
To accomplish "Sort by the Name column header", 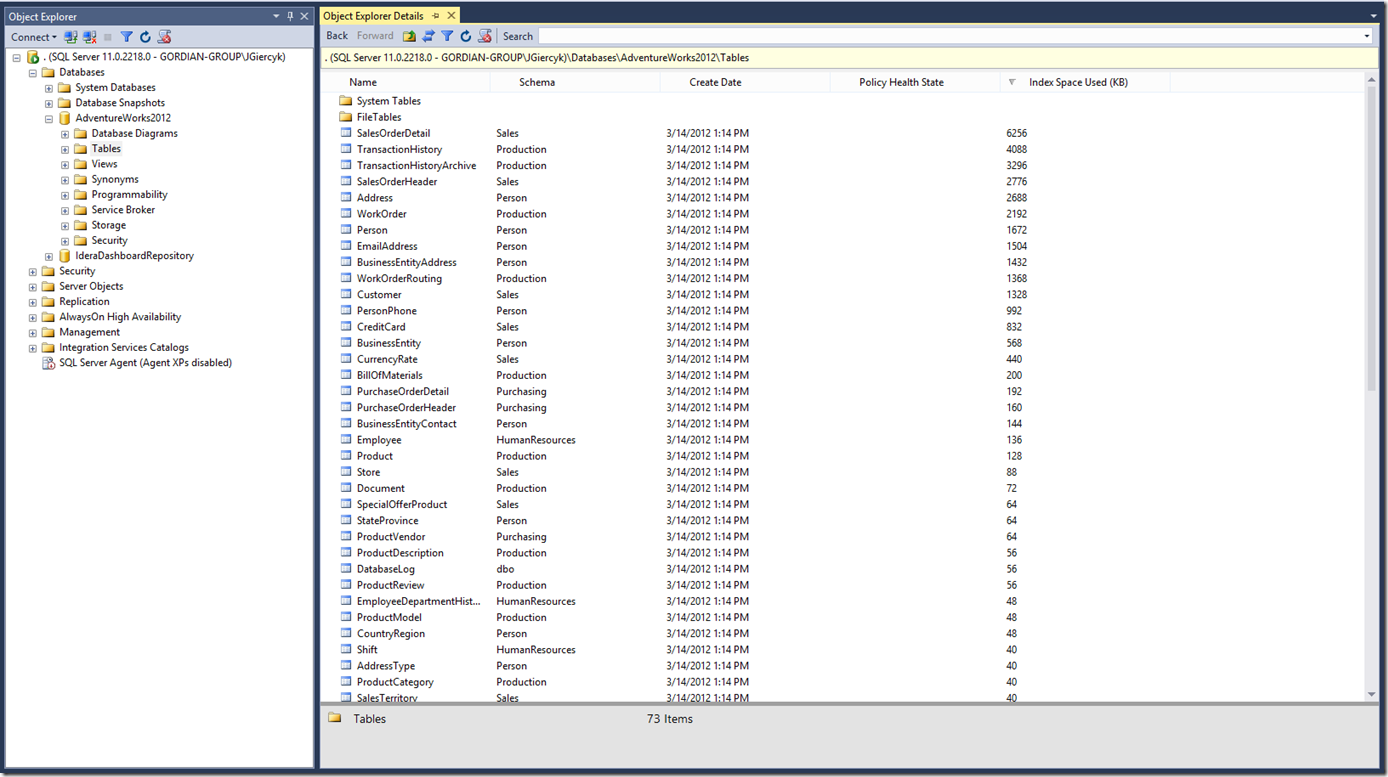I will click(406, 82).
